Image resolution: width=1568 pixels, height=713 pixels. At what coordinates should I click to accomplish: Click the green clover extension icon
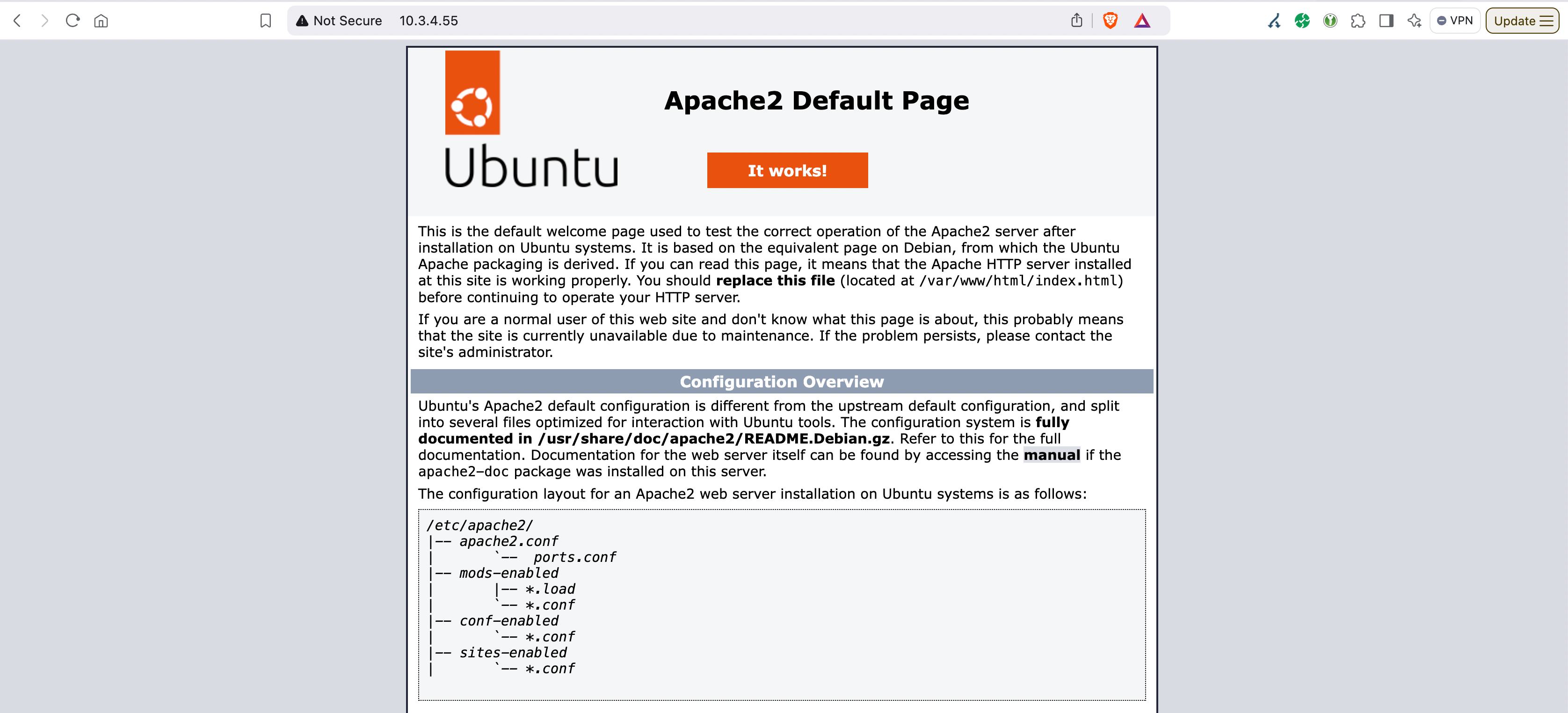[x=1302, y=21]
